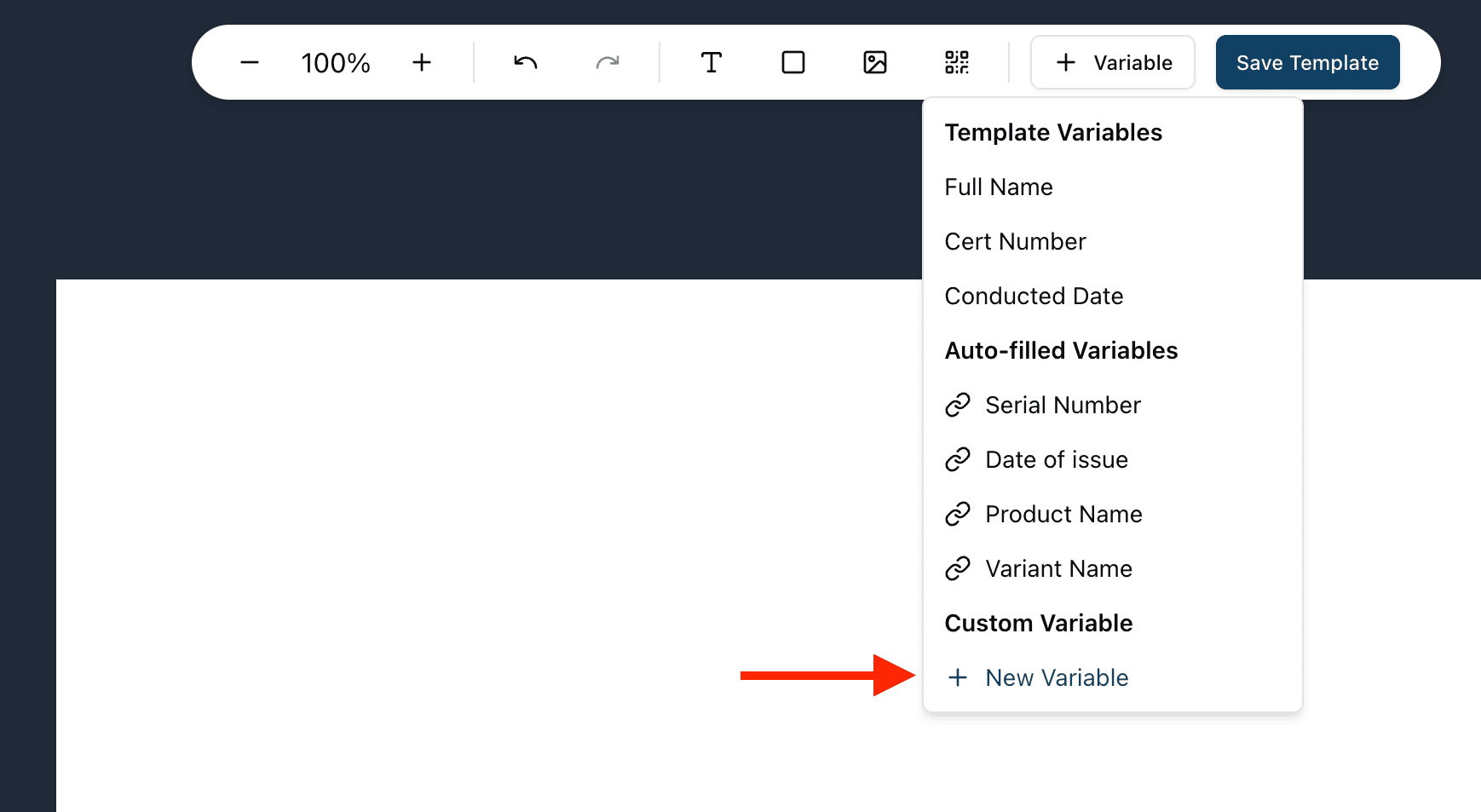The image size is (1481, 812).
Task: Click the image insert icon
Action: 875,61
